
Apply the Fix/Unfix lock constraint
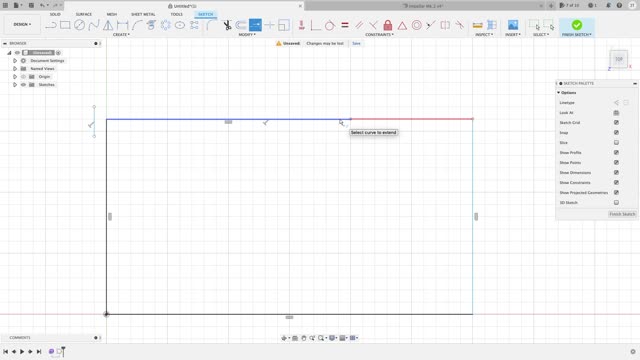[x=388, y=25]
